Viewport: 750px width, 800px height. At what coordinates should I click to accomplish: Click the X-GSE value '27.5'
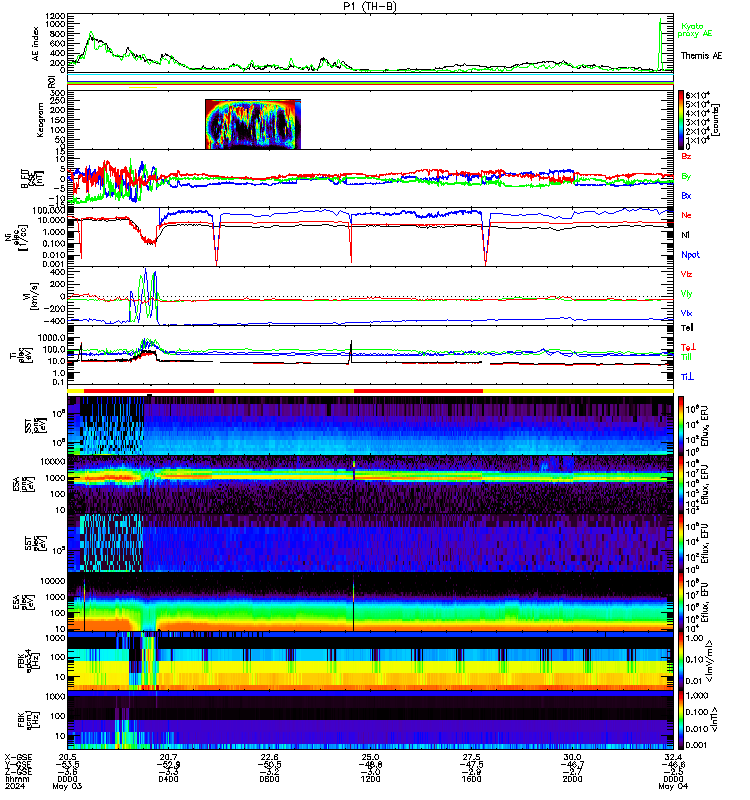click(471, 757)
